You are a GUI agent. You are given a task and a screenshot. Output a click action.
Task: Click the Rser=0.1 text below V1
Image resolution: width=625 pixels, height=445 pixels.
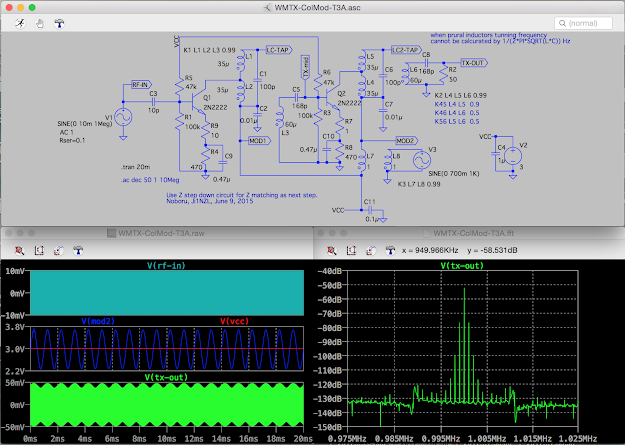coord(72,140)
